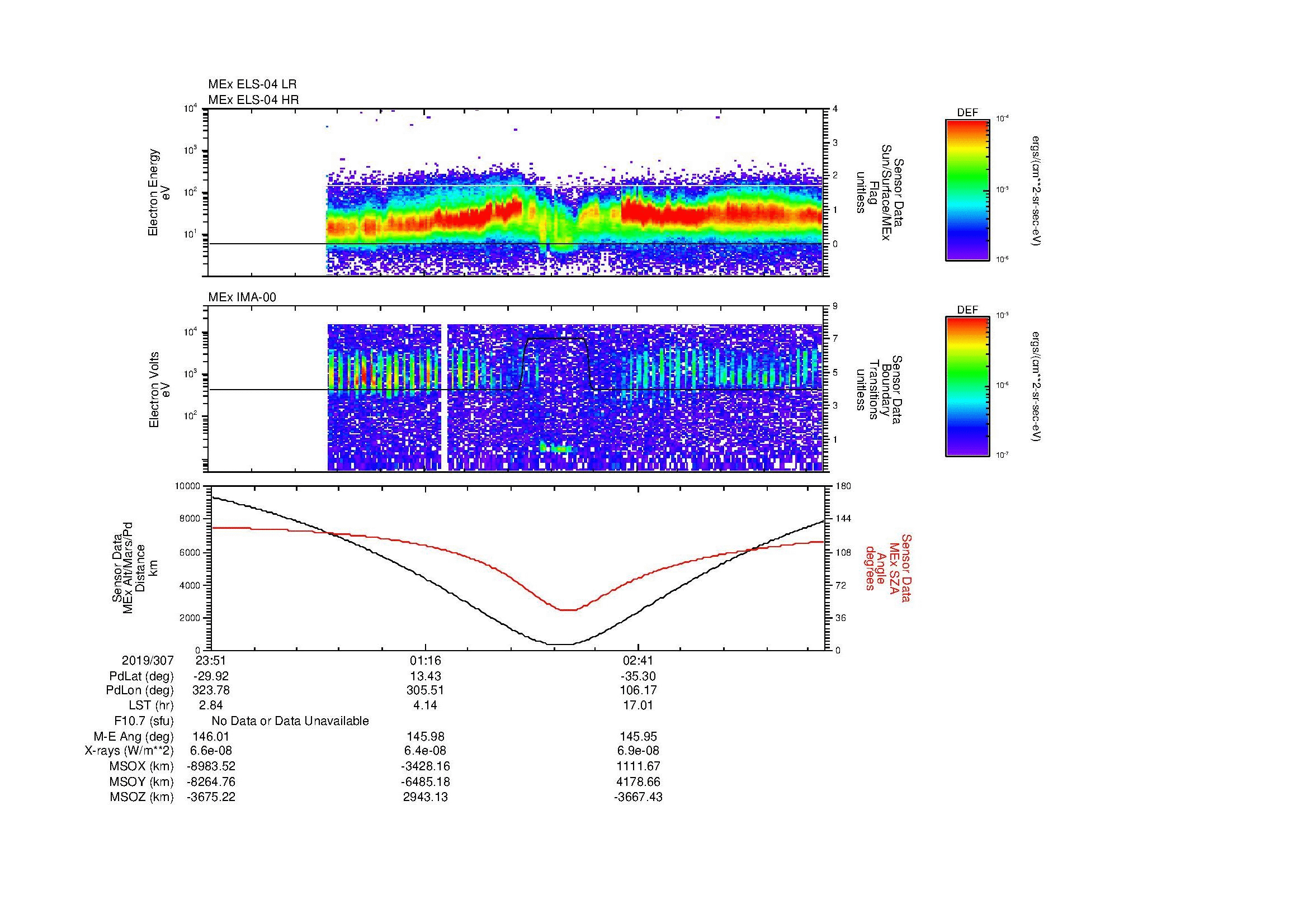1308x924 pixels.
Task: Click the PdLon value '305.51'
Action: tap(425, 690)
